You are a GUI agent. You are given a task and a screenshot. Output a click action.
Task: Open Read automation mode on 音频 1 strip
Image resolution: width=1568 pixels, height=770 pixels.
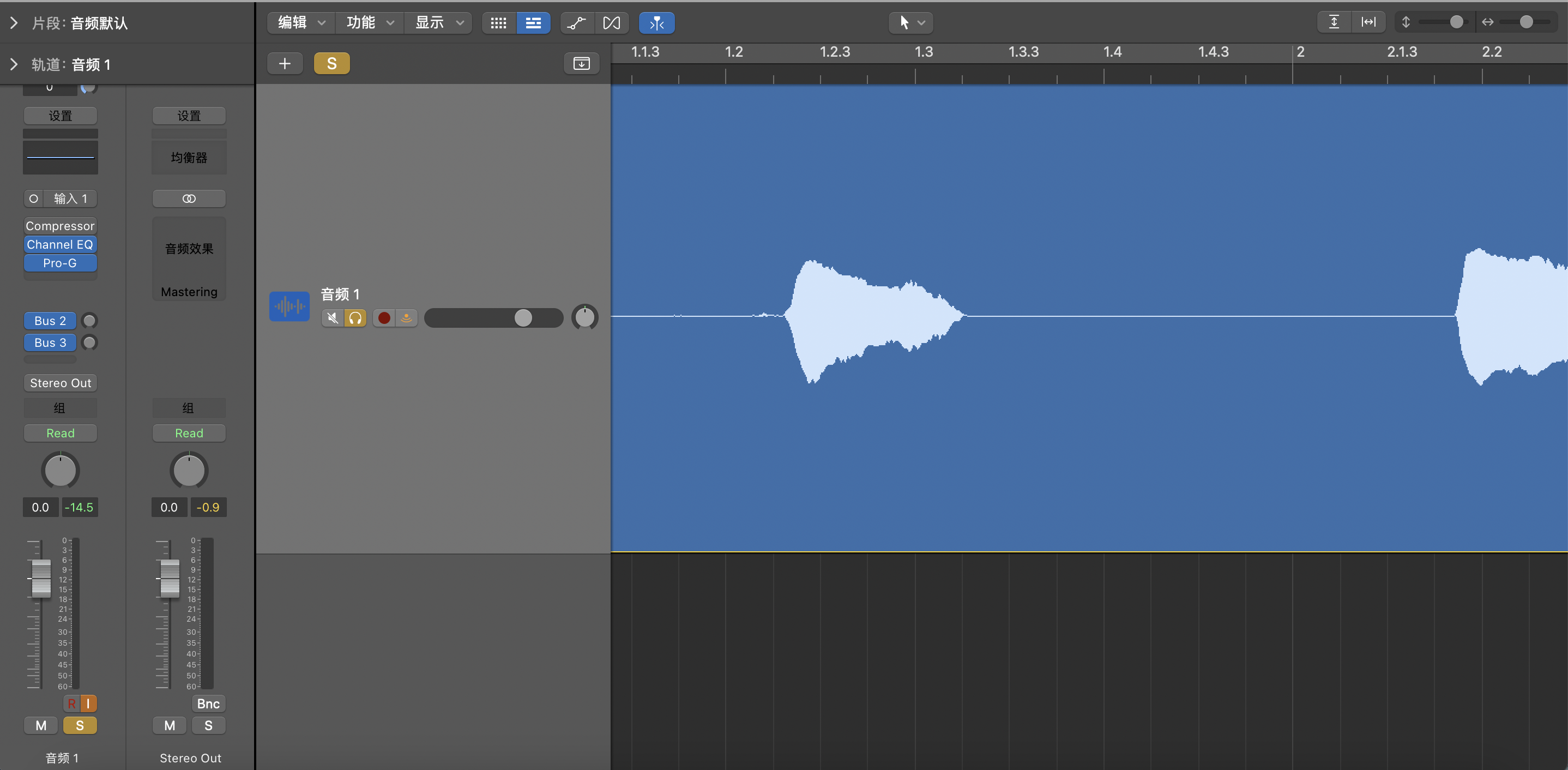(x=61, y=433)
